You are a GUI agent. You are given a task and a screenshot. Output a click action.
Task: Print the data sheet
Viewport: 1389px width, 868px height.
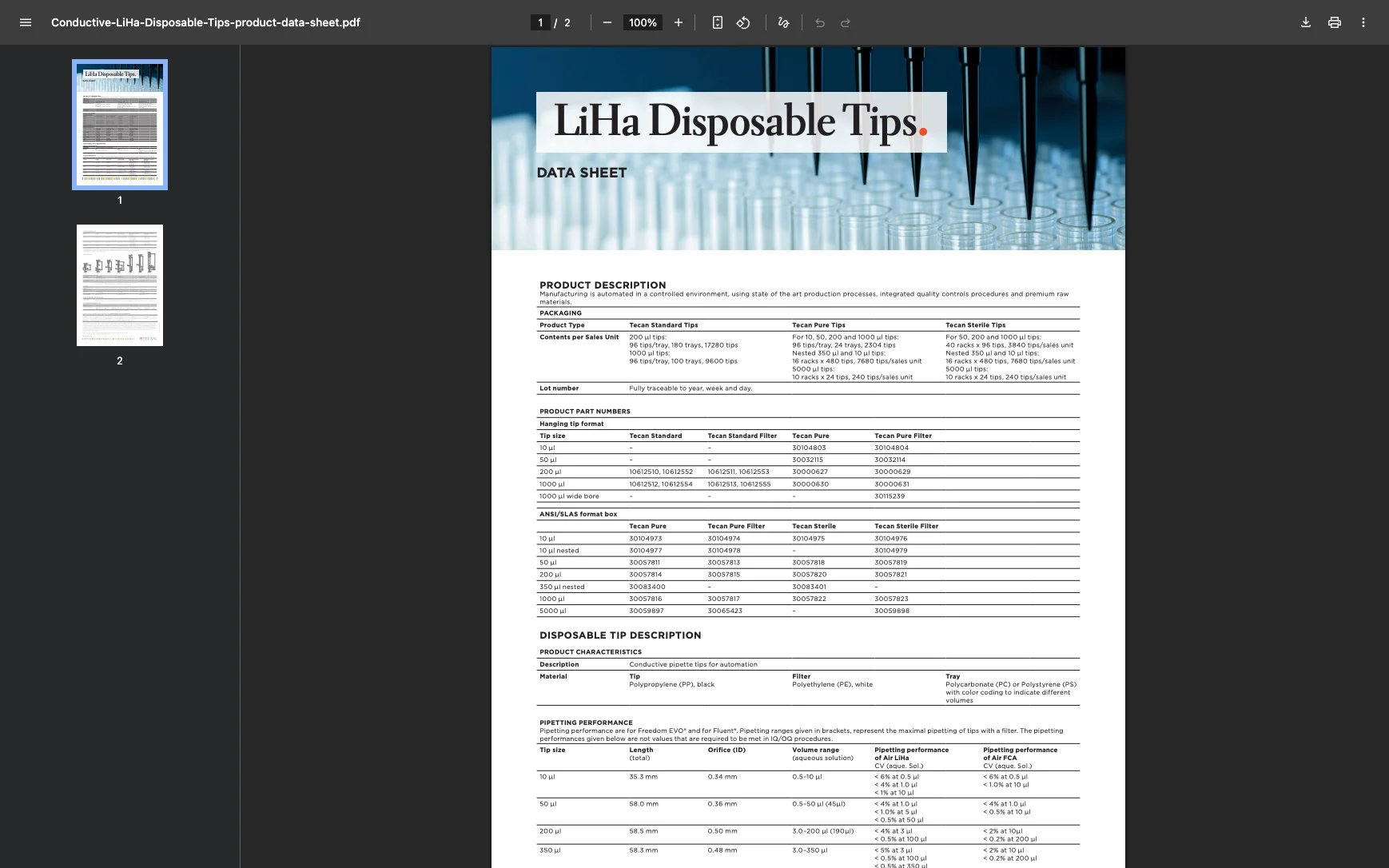pos(1335,22)
